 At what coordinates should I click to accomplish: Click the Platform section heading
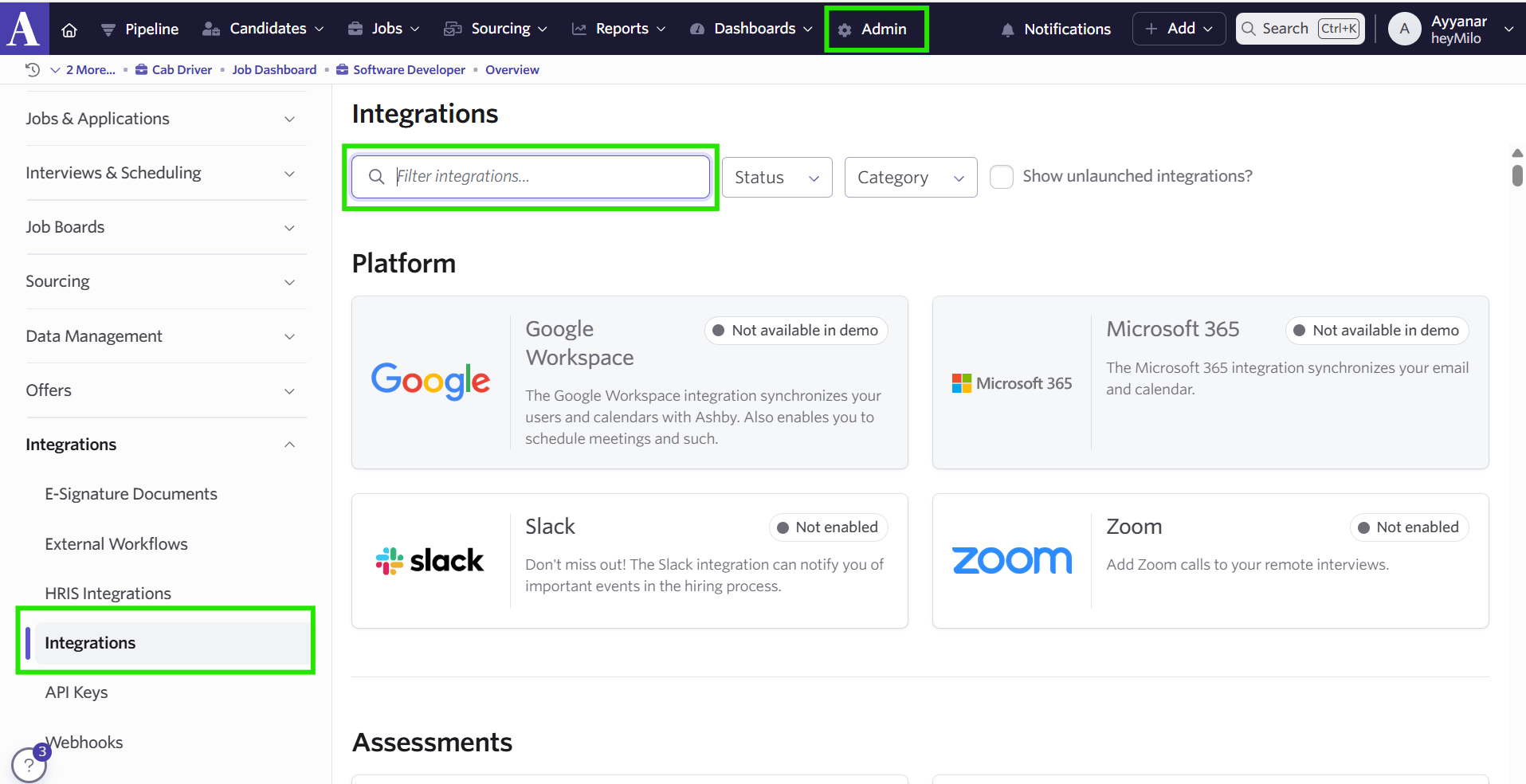(x=404, y=264)
